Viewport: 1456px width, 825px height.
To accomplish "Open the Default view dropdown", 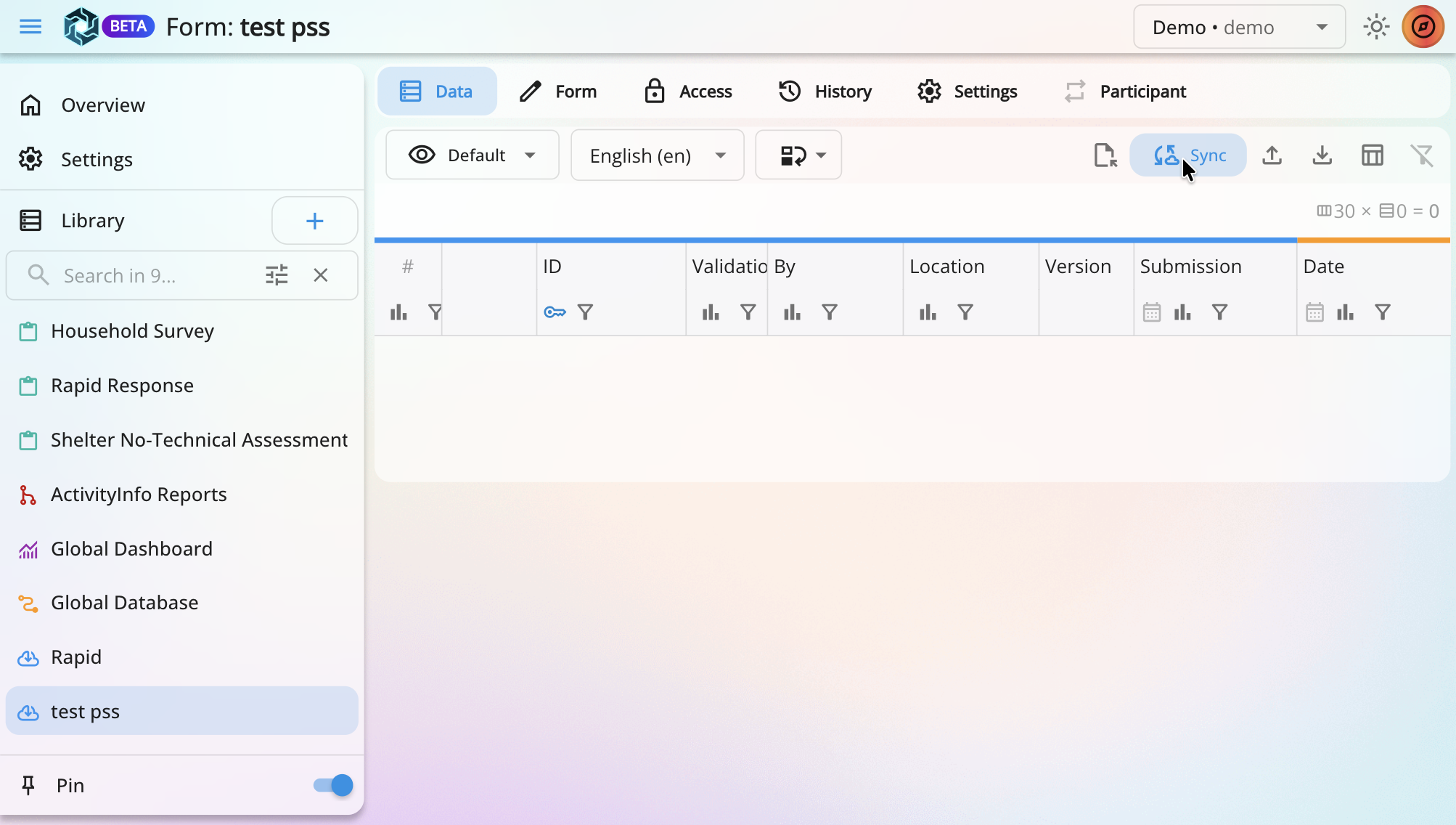I will pyautogui.click(x=472, y=155).
